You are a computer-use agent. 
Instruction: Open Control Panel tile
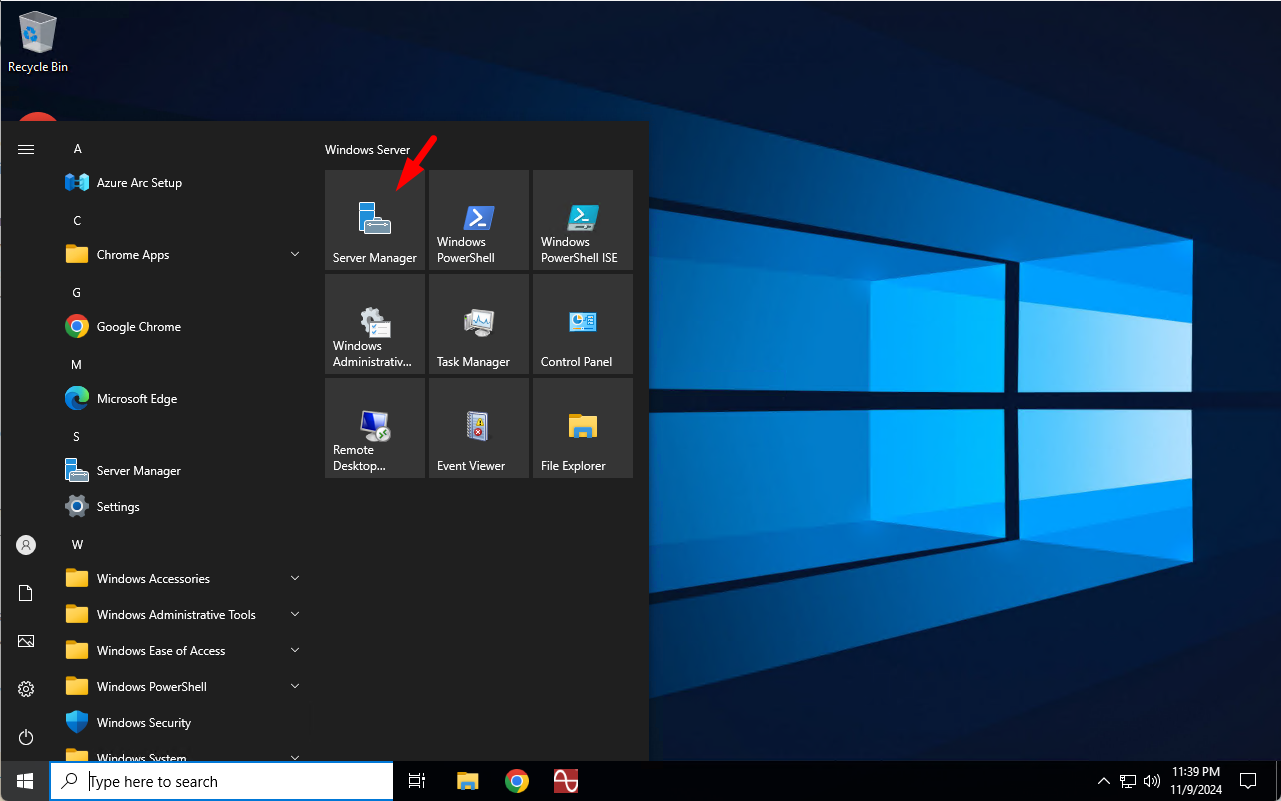[x=583, y=324]
